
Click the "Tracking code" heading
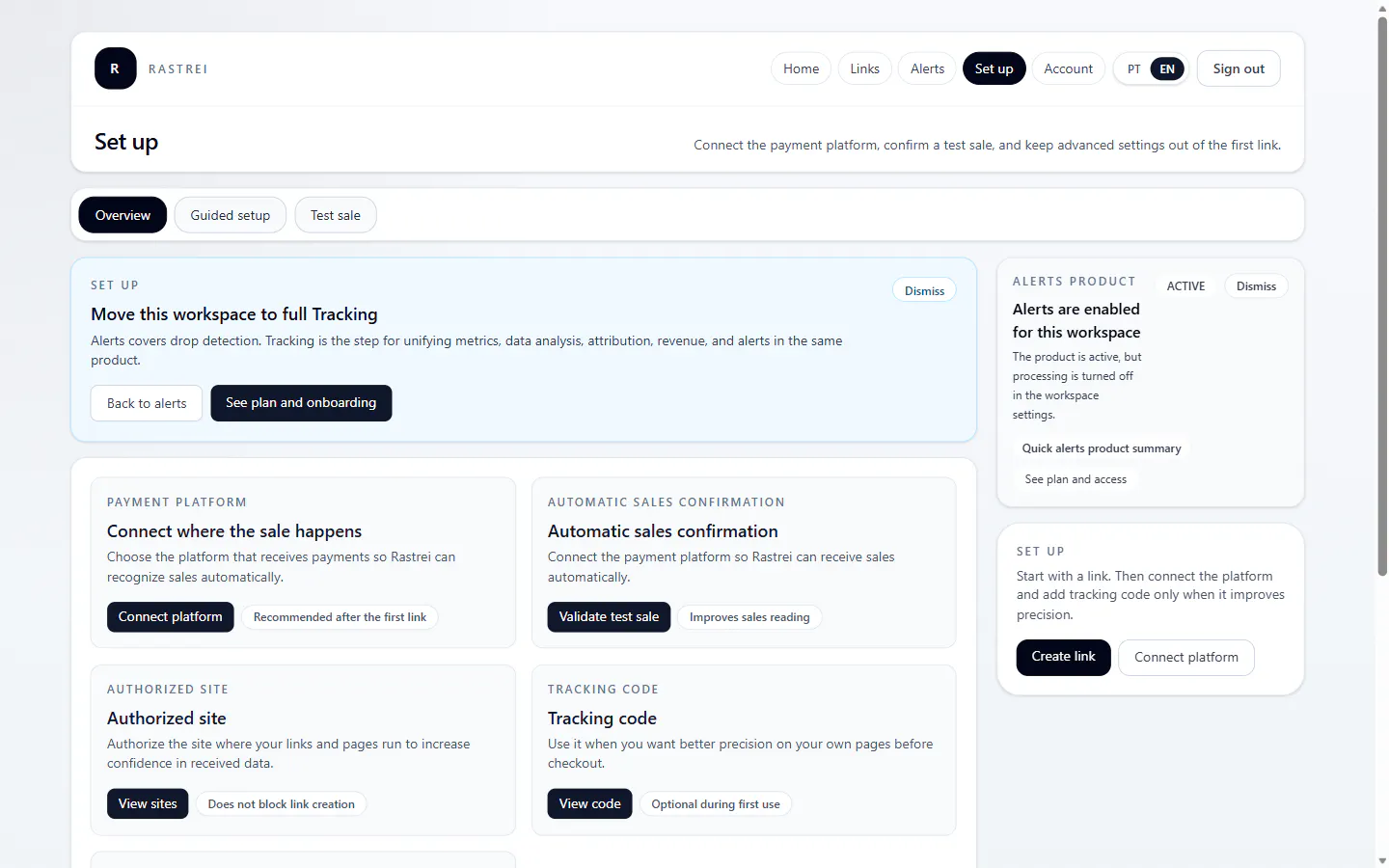coord(602,719)
